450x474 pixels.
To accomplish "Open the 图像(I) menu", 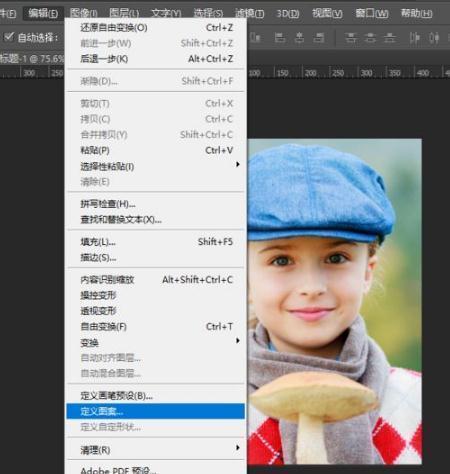I will pos(83,14).
